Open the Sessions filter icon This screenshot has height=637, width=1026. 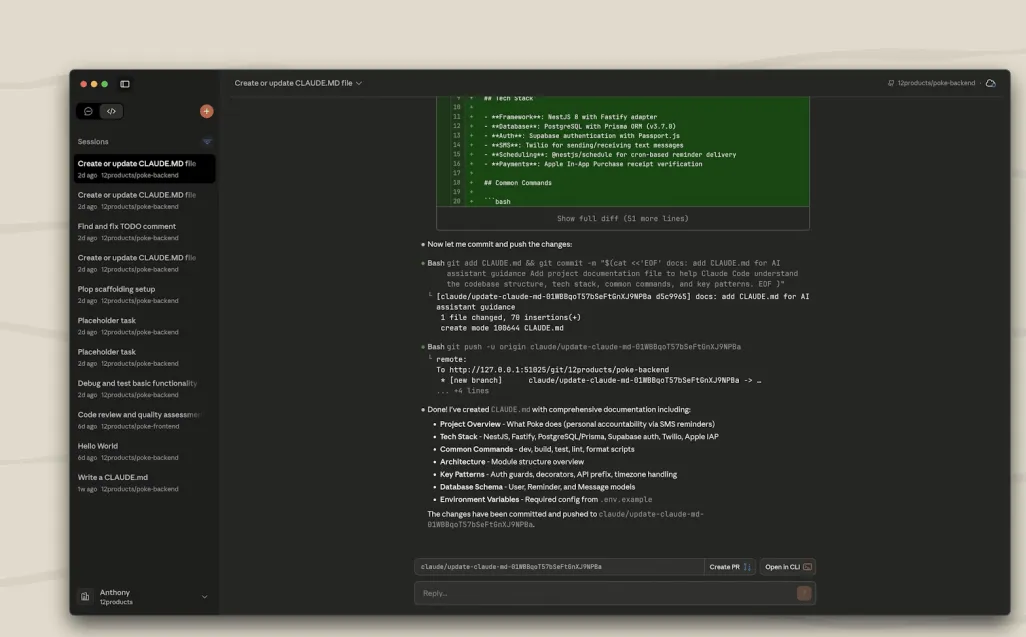(x=207, y=141)
